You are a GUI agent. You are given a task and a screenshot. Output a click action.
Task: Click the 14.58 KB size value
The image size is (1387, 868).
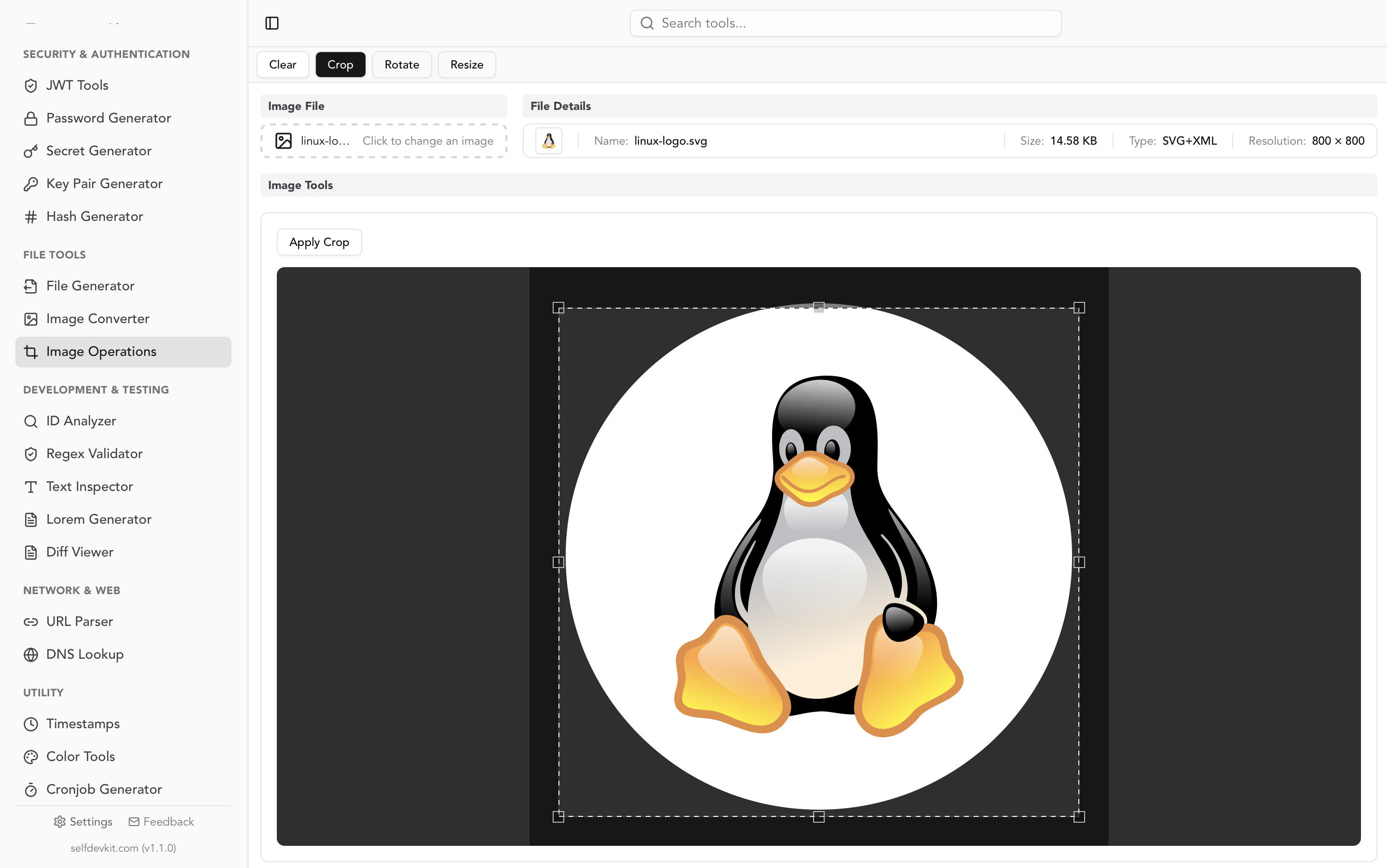(x=1074, y=141)
